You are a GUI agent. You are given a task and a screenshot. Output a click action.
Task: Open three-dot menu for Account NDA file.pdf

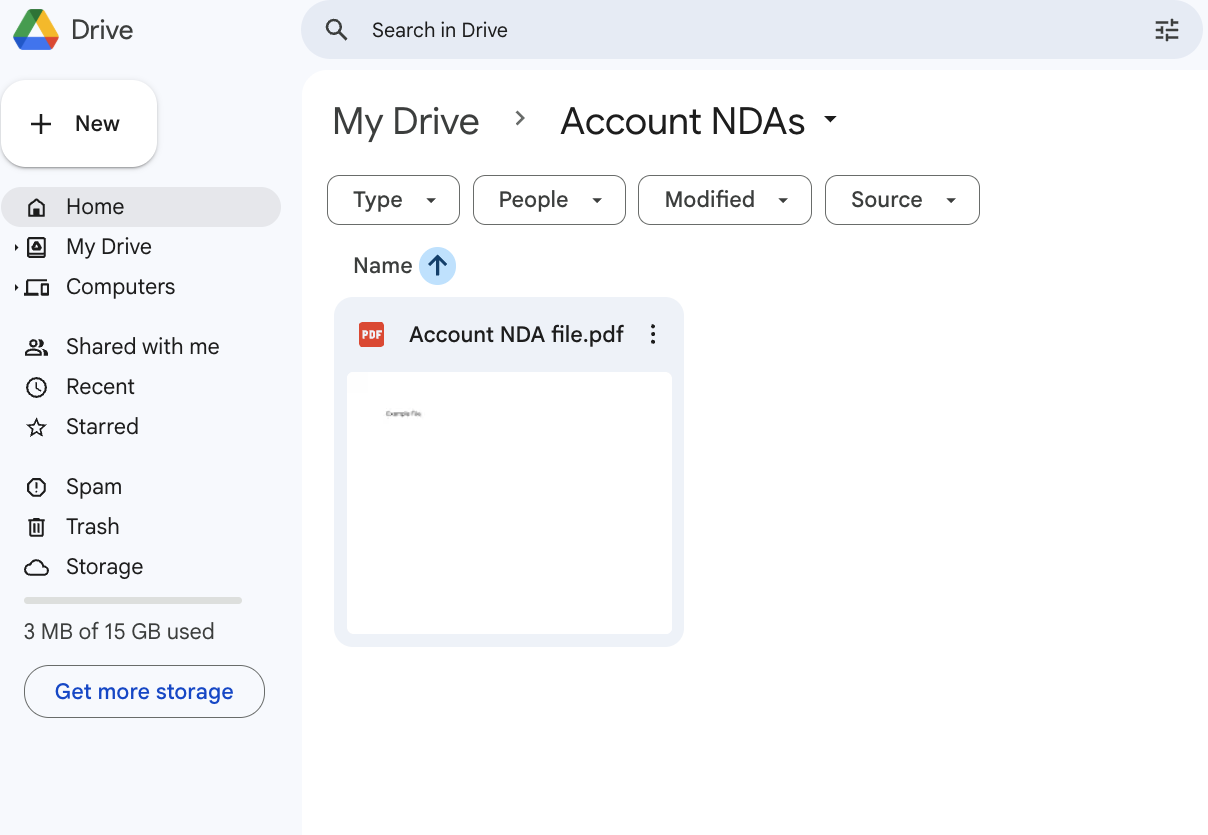tap(653, 334)
